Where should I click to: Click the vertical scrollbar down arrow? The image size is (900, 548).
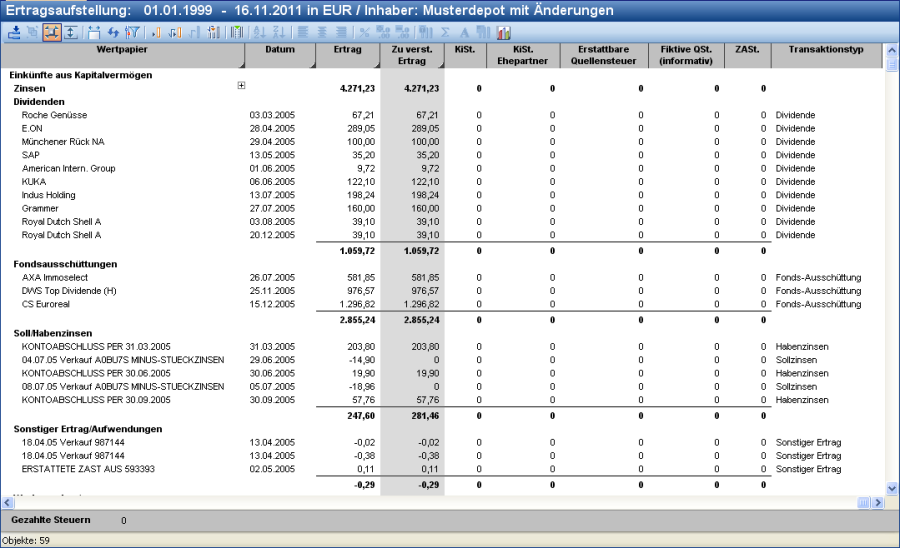click(x=892, y=487)
